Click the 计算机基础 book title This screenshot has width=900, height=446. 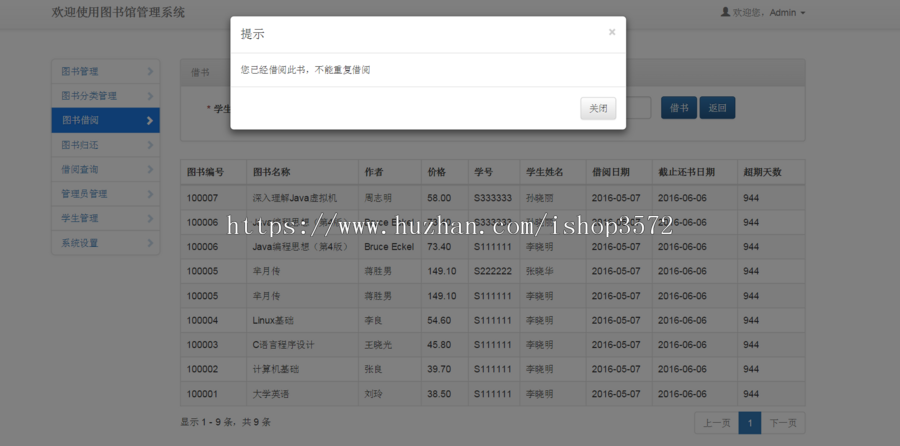(x=276, y=369)
